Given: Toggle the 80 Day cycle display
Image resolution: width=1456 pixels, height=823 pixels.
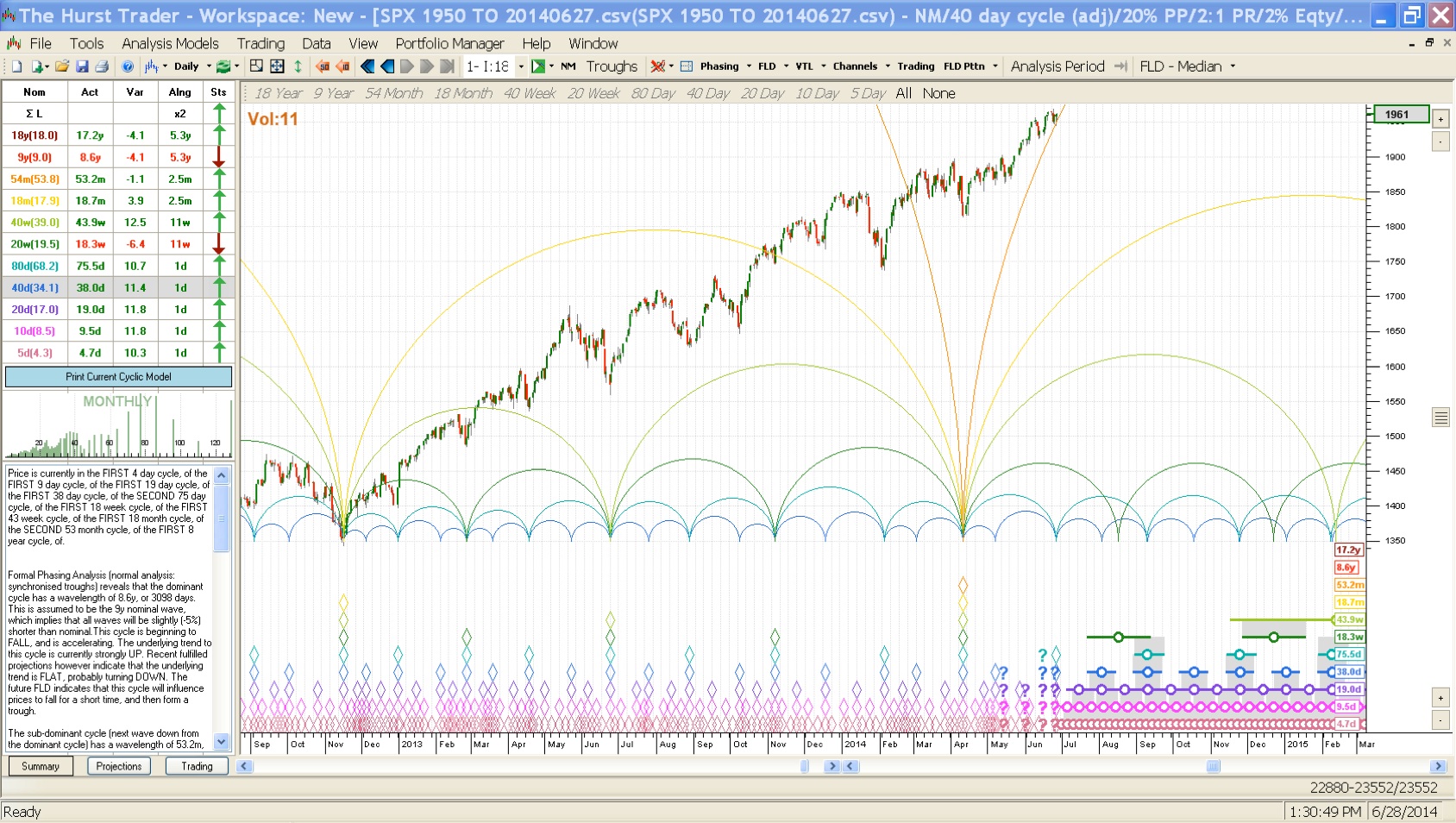Looking at the screenshot, I should coord(652,93).
